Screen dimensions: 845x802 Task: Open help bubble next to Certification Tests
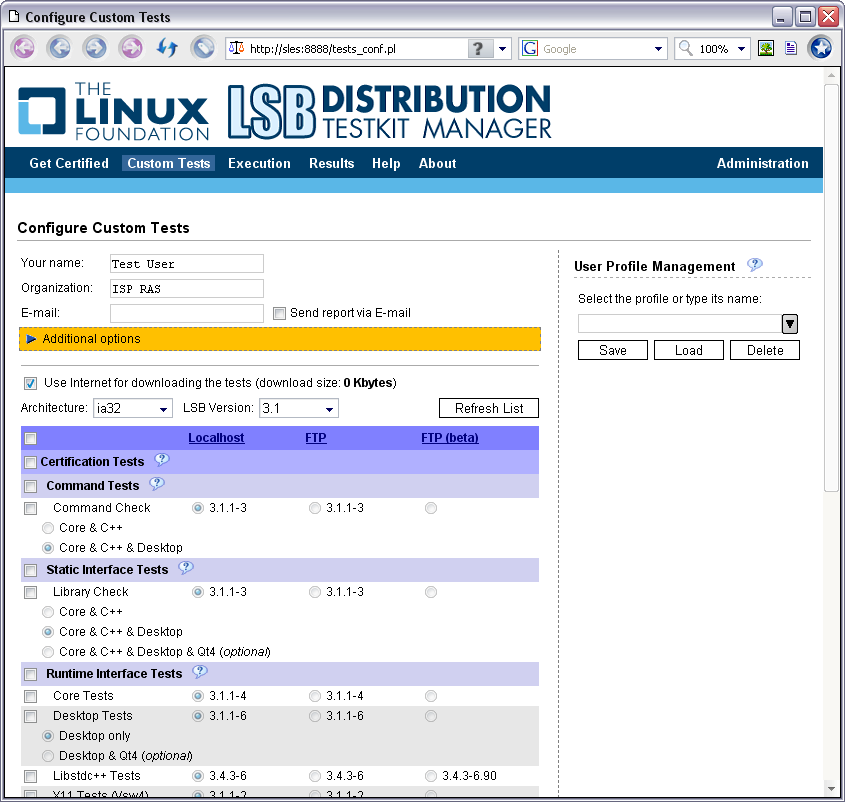click(x=162, y=460)
